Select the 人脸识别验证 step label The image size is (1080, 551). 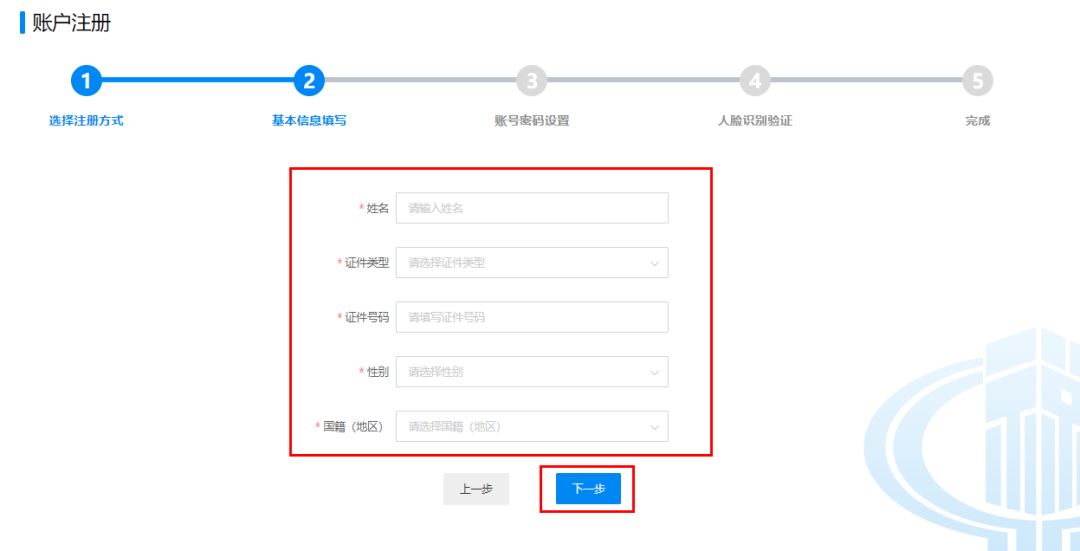[755, 121]
